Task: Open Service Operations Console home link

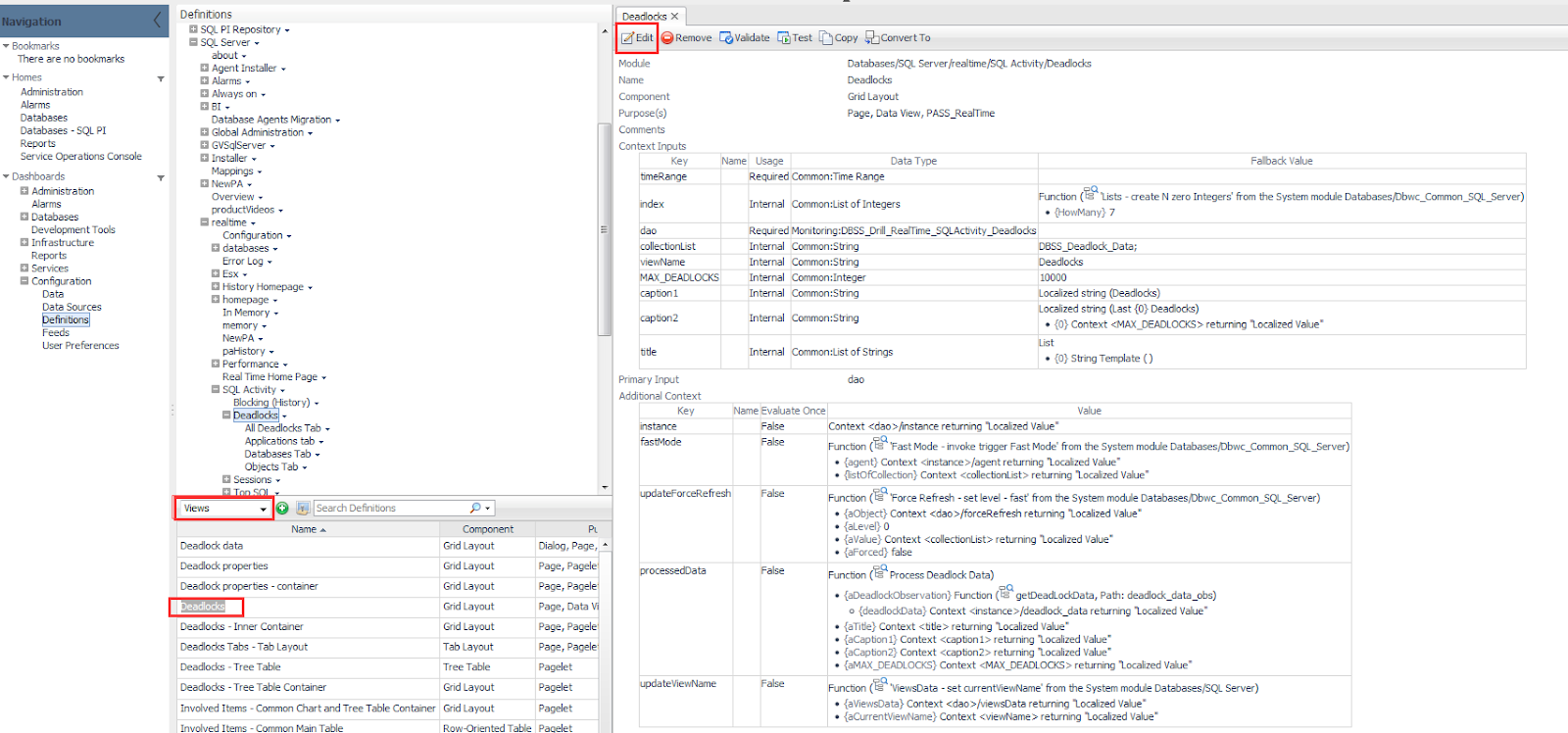Action: [x=80, y=156]
